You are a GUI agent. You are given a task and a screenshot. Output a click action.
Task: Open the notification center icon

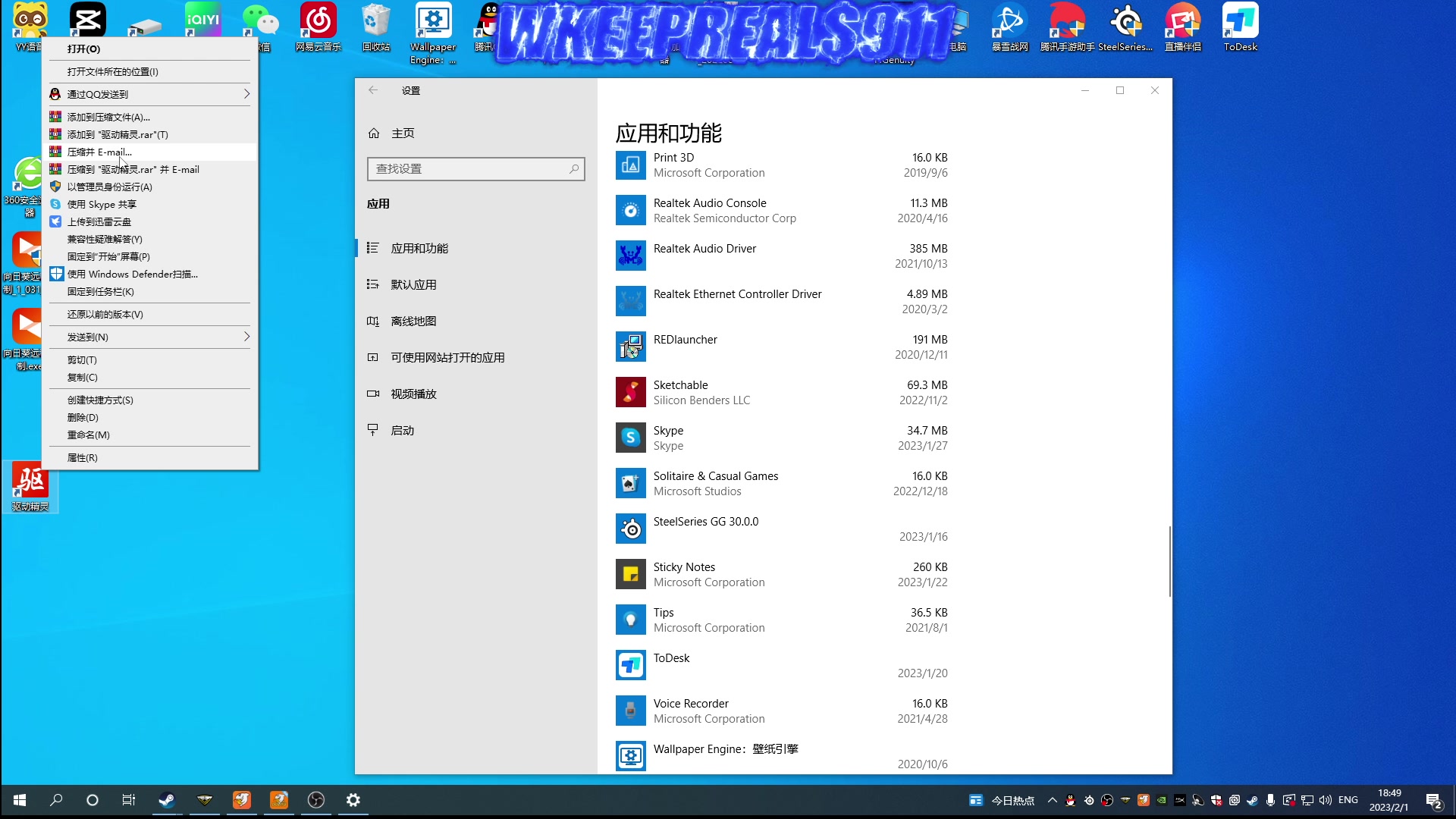1434,801
